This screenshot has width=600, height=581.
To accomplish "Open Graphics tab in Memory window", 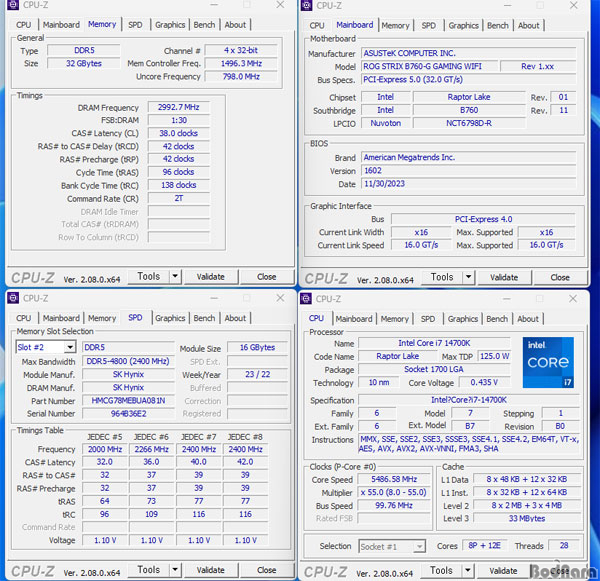I will click(170, 25).
